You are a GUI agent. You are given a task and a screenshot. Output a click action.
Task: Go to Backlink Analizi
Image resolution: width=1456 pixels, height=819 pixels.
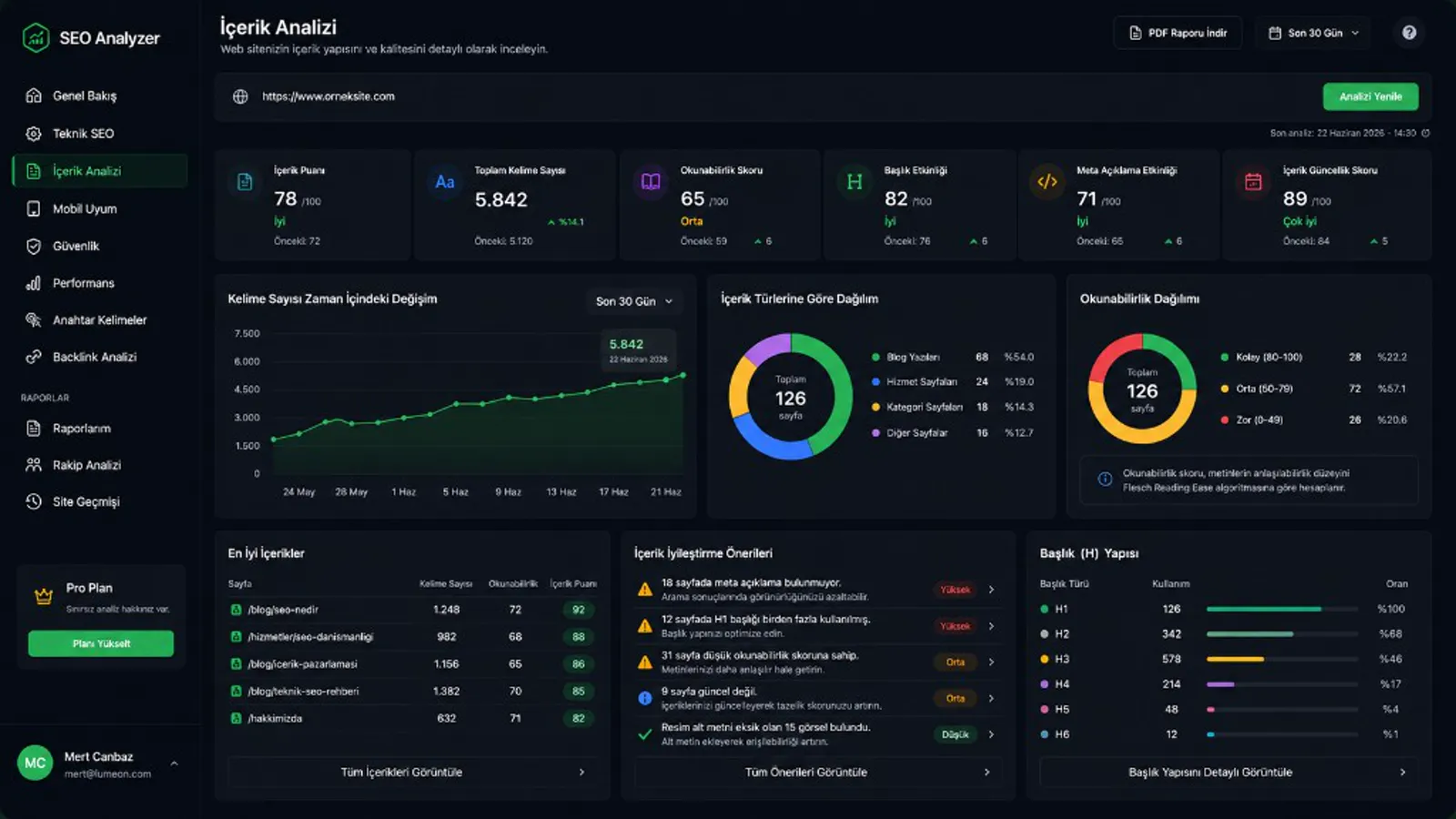pyautogui.click(x=100, y=357)
